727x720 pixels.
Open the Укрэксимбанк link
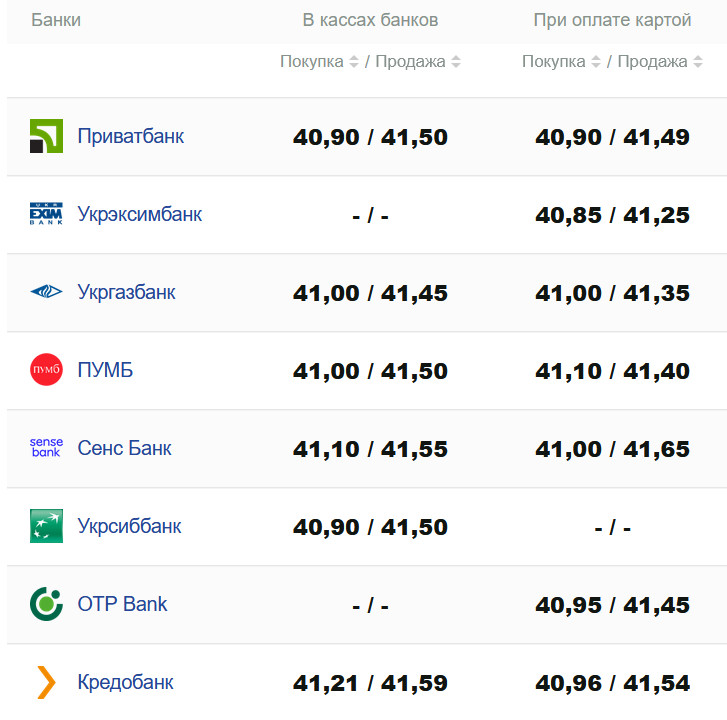pos(140,214)
